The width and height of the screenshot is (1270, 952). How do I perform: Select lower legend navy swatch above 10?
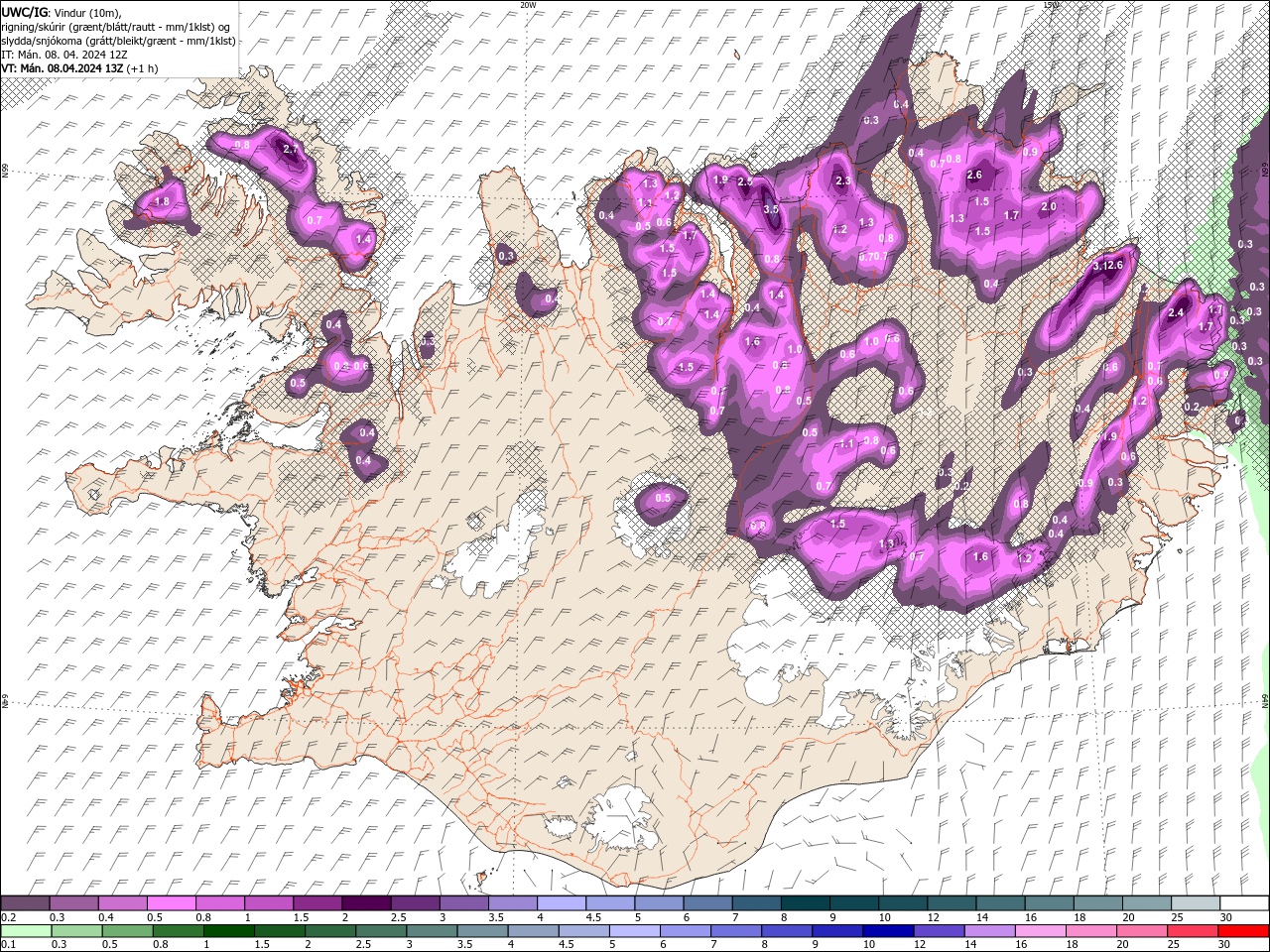(887, 931)
